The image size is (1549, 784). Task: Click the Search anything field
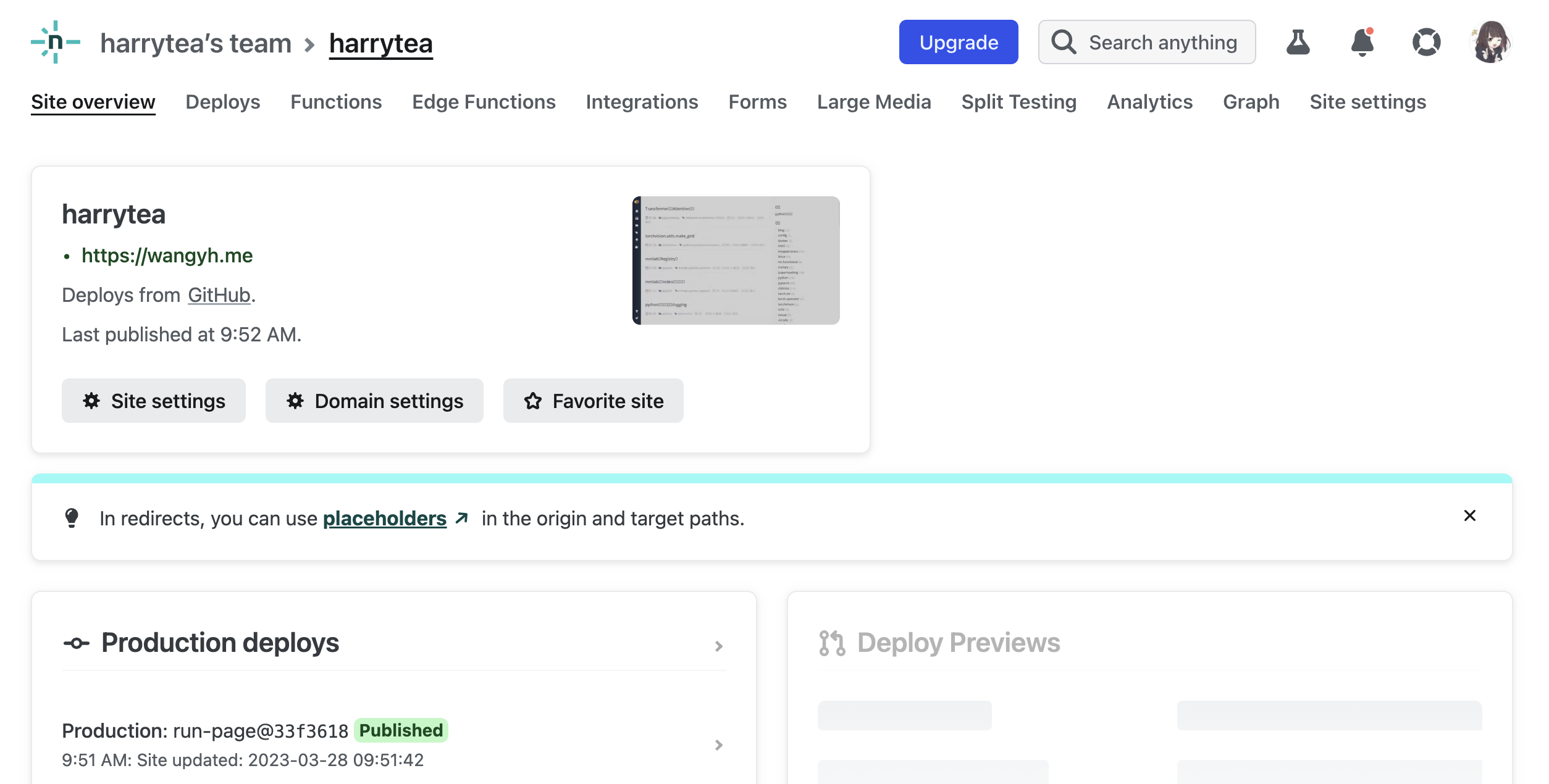point(1146,42)
